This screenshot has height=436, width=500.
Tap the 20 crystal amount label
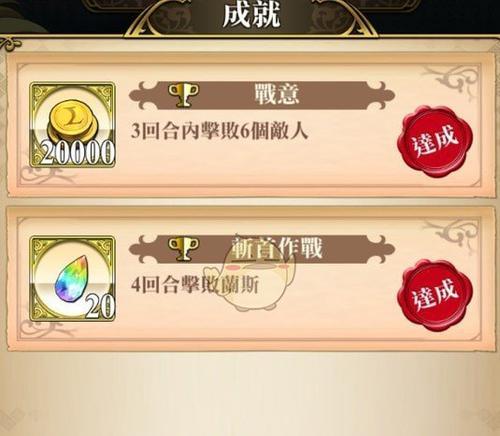100,307
